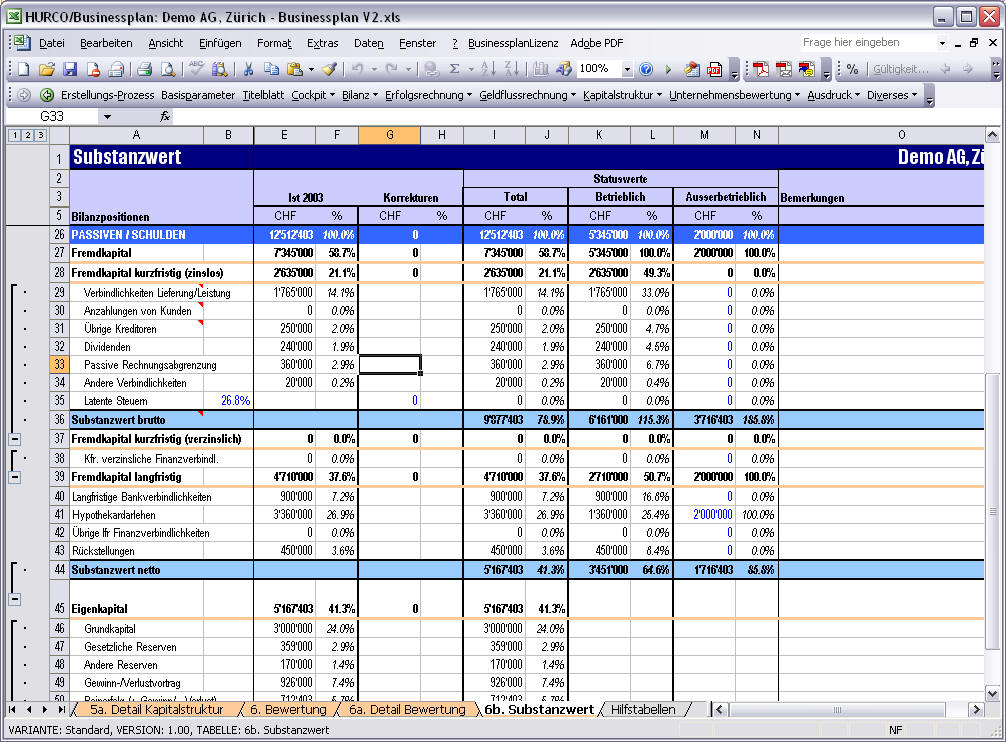
Task: Show outline level 2
Action: pos(27,135)
